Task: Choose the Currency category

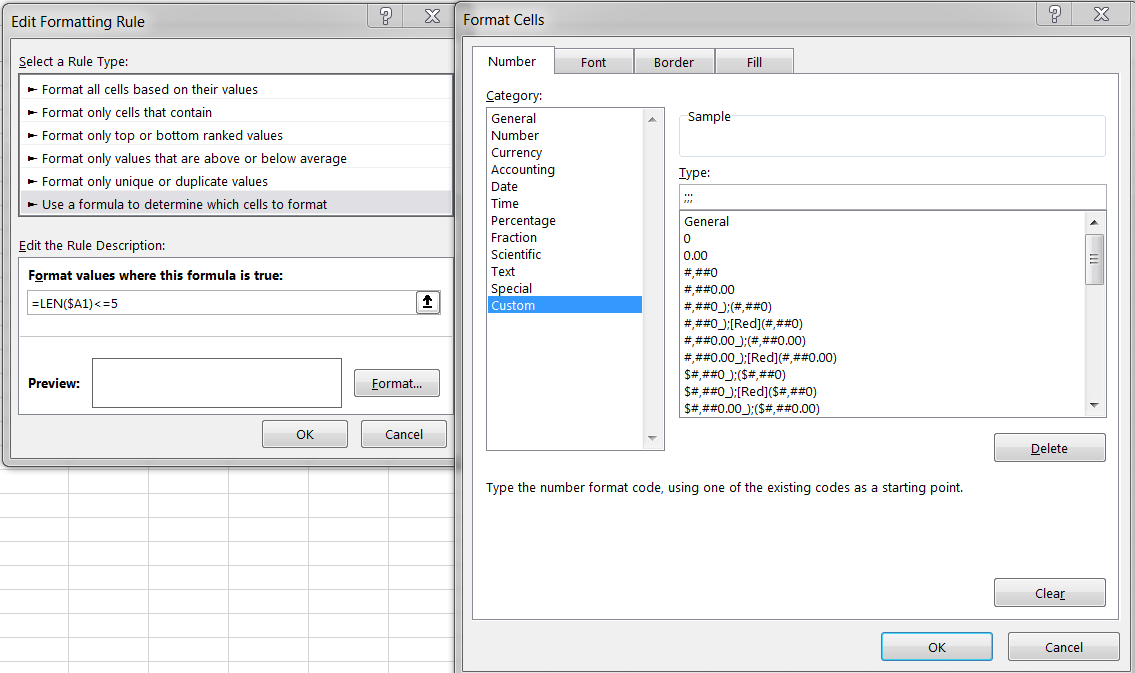Action: [565, 153]
